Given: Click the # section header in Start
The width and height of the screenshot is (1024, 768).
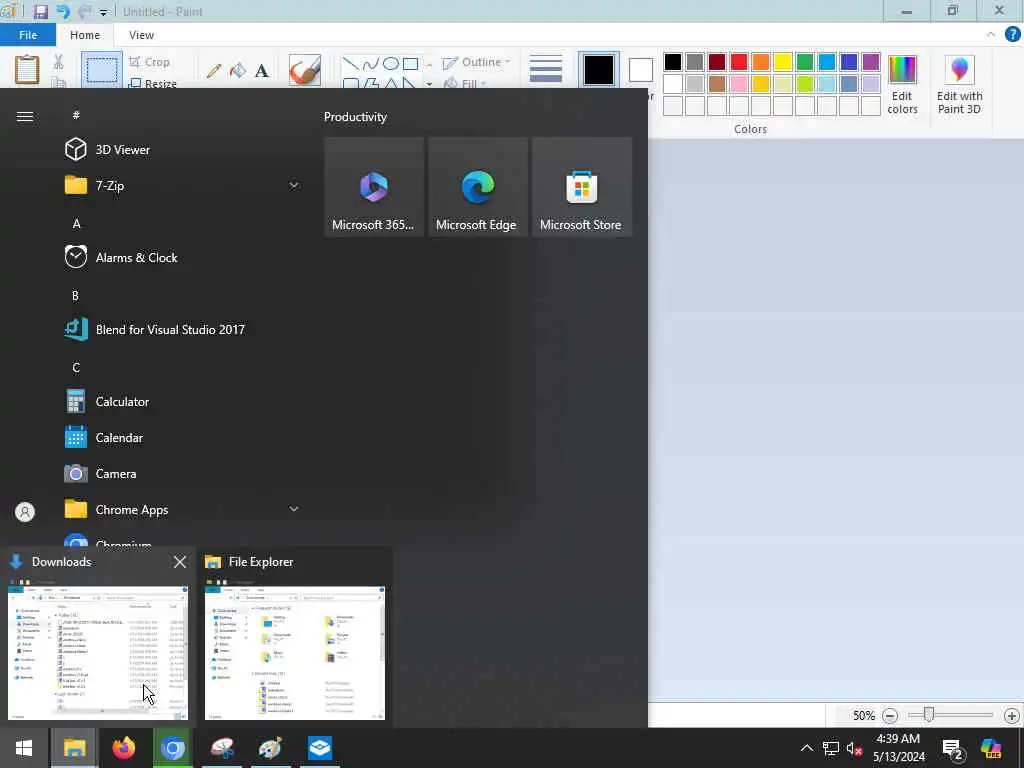Looking at the screenshot, I should coord(76,115).
